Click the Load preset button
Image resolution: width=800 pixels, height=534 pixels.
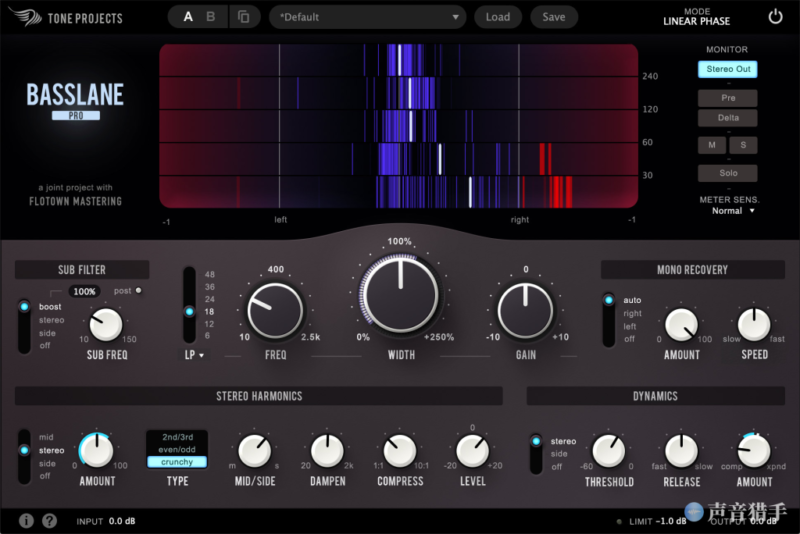(x=498, y=17)
